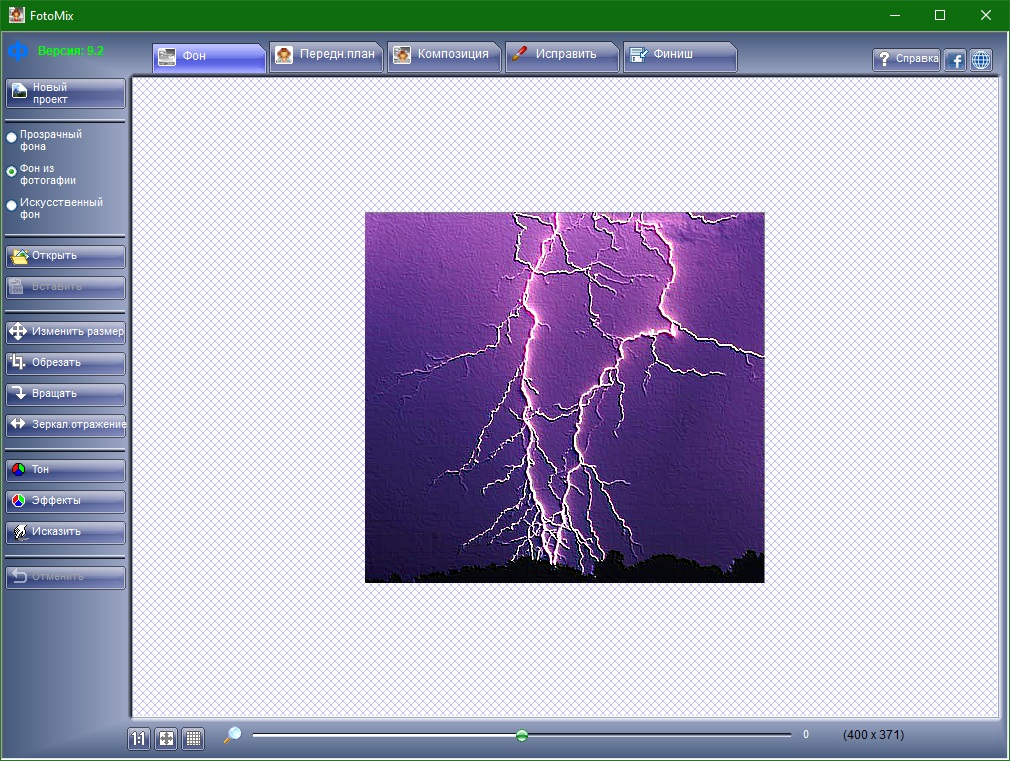Start a new project with Новый проект

point(65,93)
